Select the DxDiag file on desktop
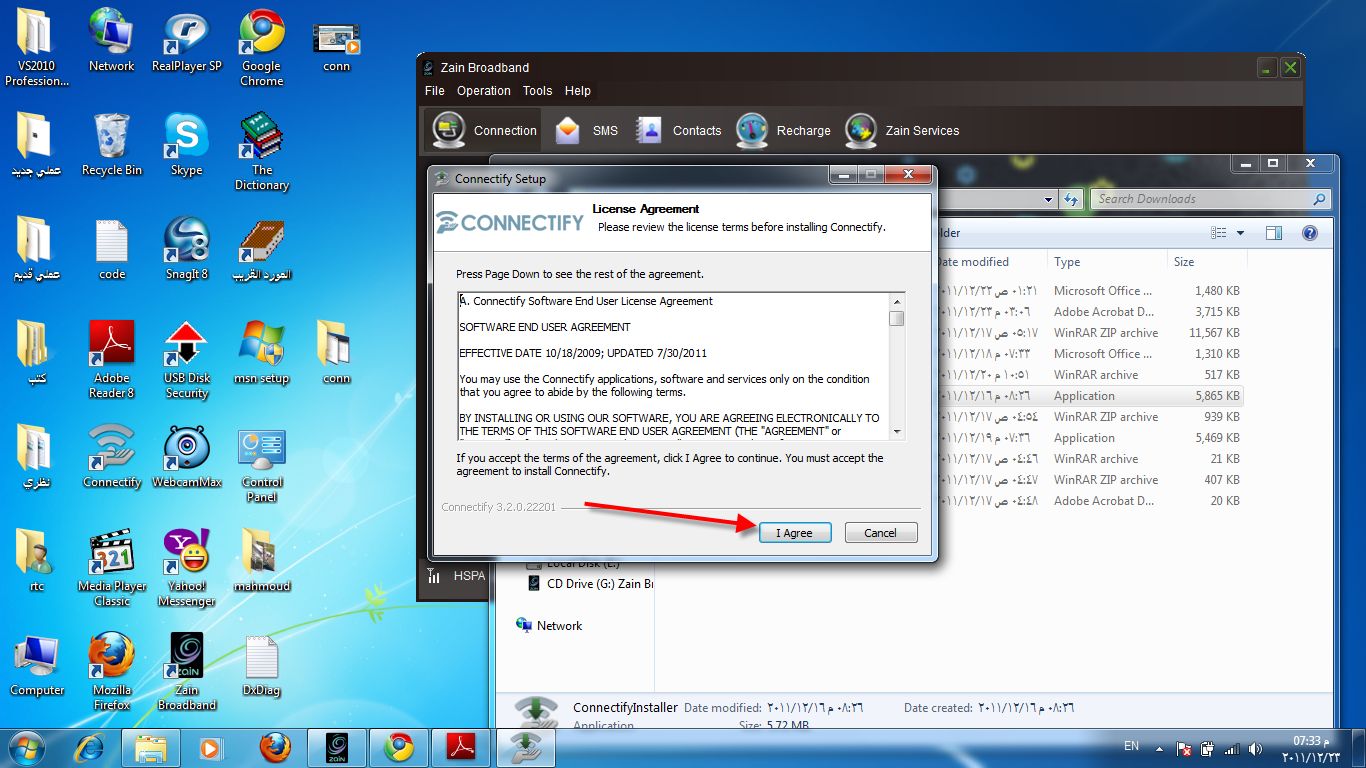 click(262, 665)
